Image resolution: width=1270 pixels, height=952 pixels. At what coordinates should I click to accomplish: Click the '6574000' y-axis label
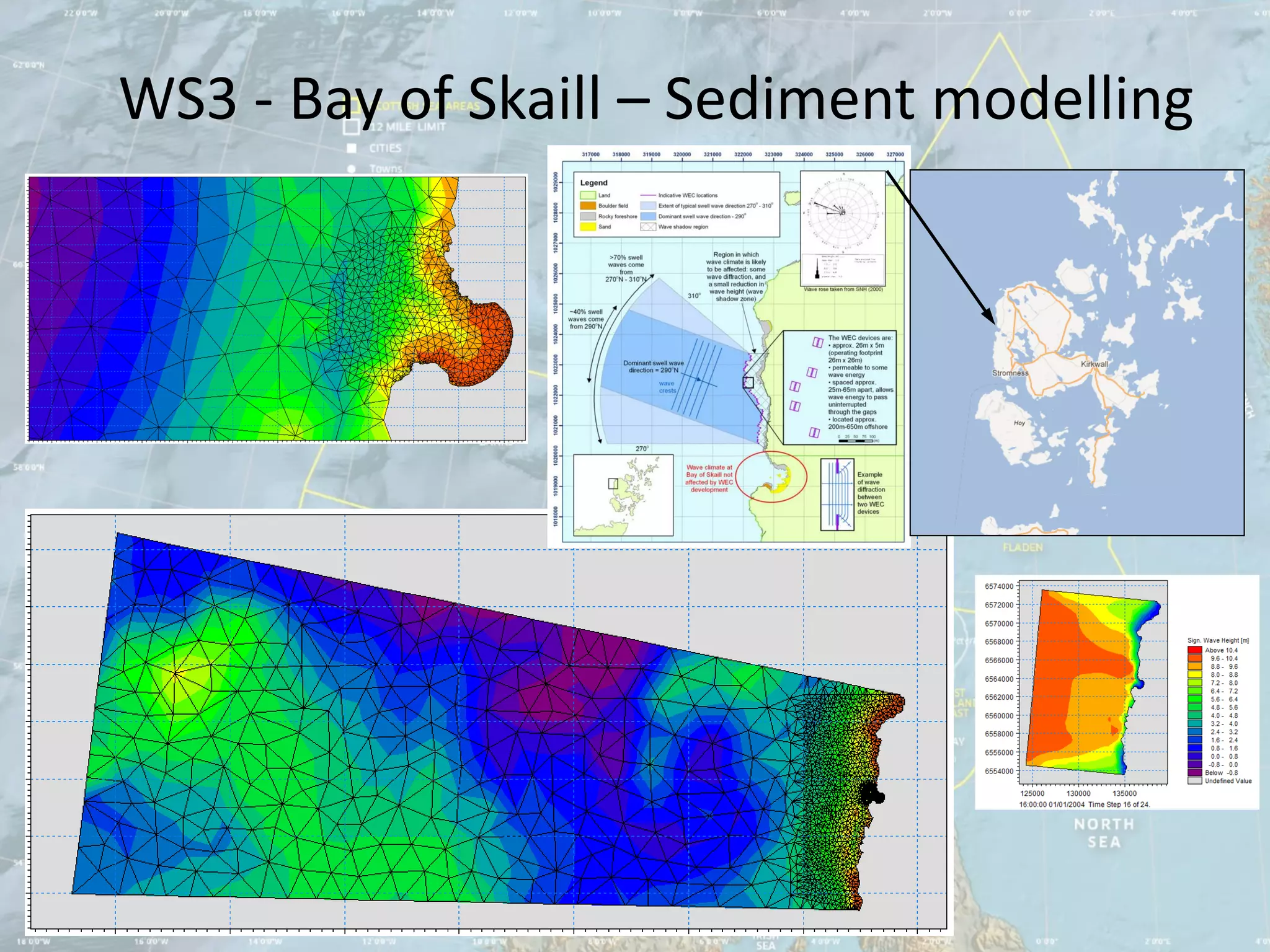(999, 586)
